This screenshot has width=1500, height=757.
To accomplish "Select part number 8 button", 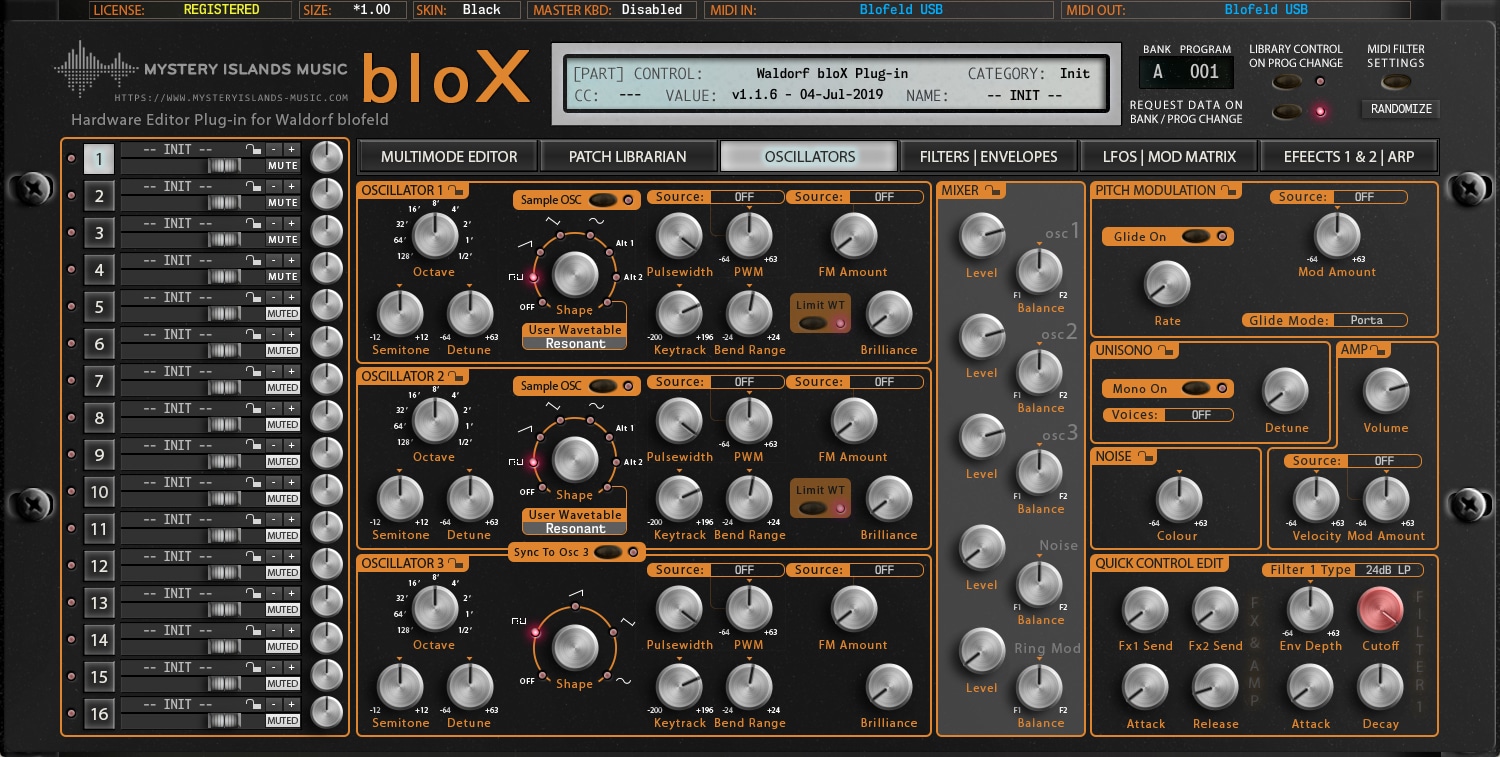I will click(x=99, y=418).
